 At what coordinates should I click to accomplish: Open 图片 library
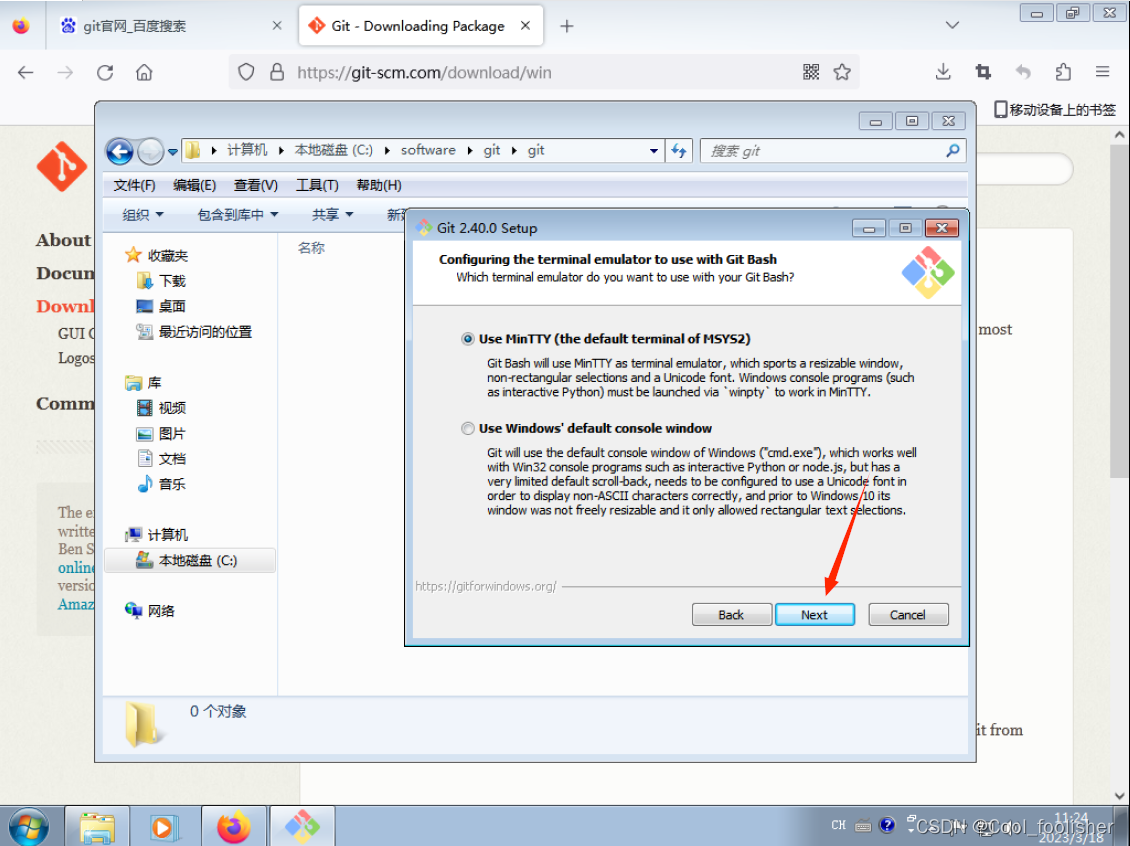tap(161, 433)
